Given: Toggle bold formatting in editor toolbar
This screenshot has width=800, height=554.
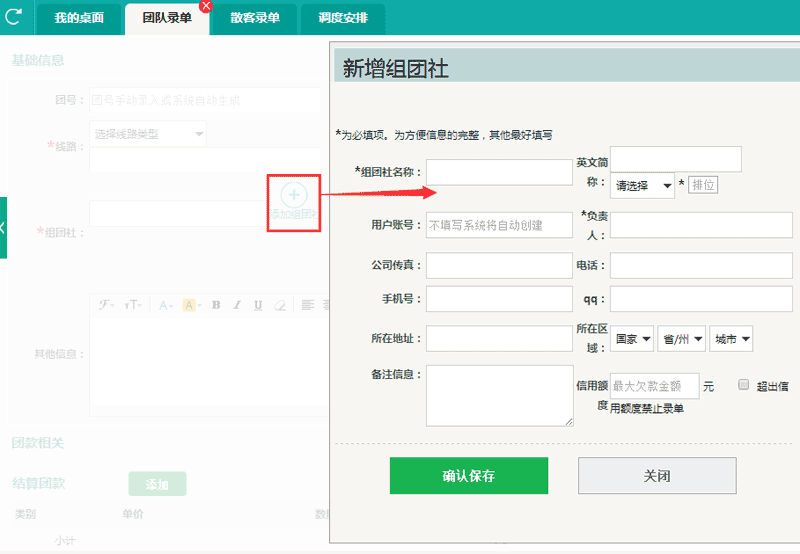Looking at the screenshot, I should point(216,305).
